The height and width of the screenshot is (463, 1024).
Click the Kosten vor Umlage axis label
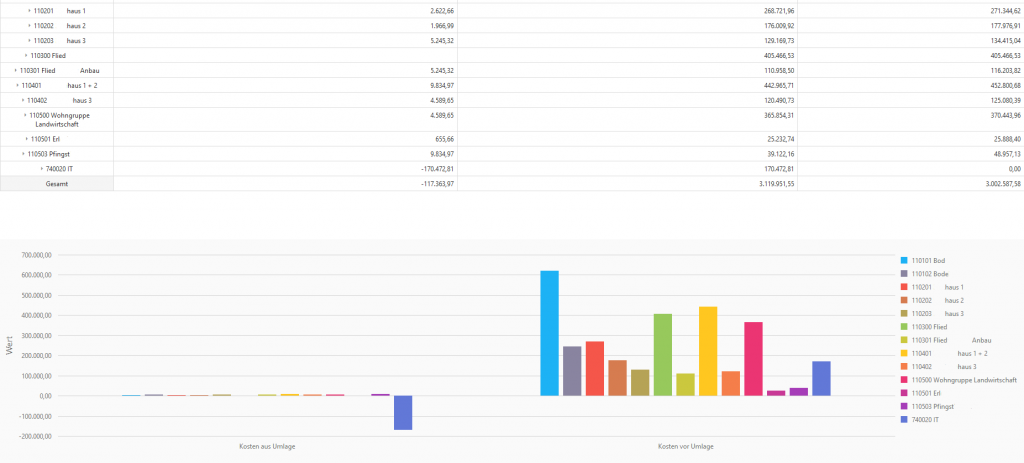685,446
